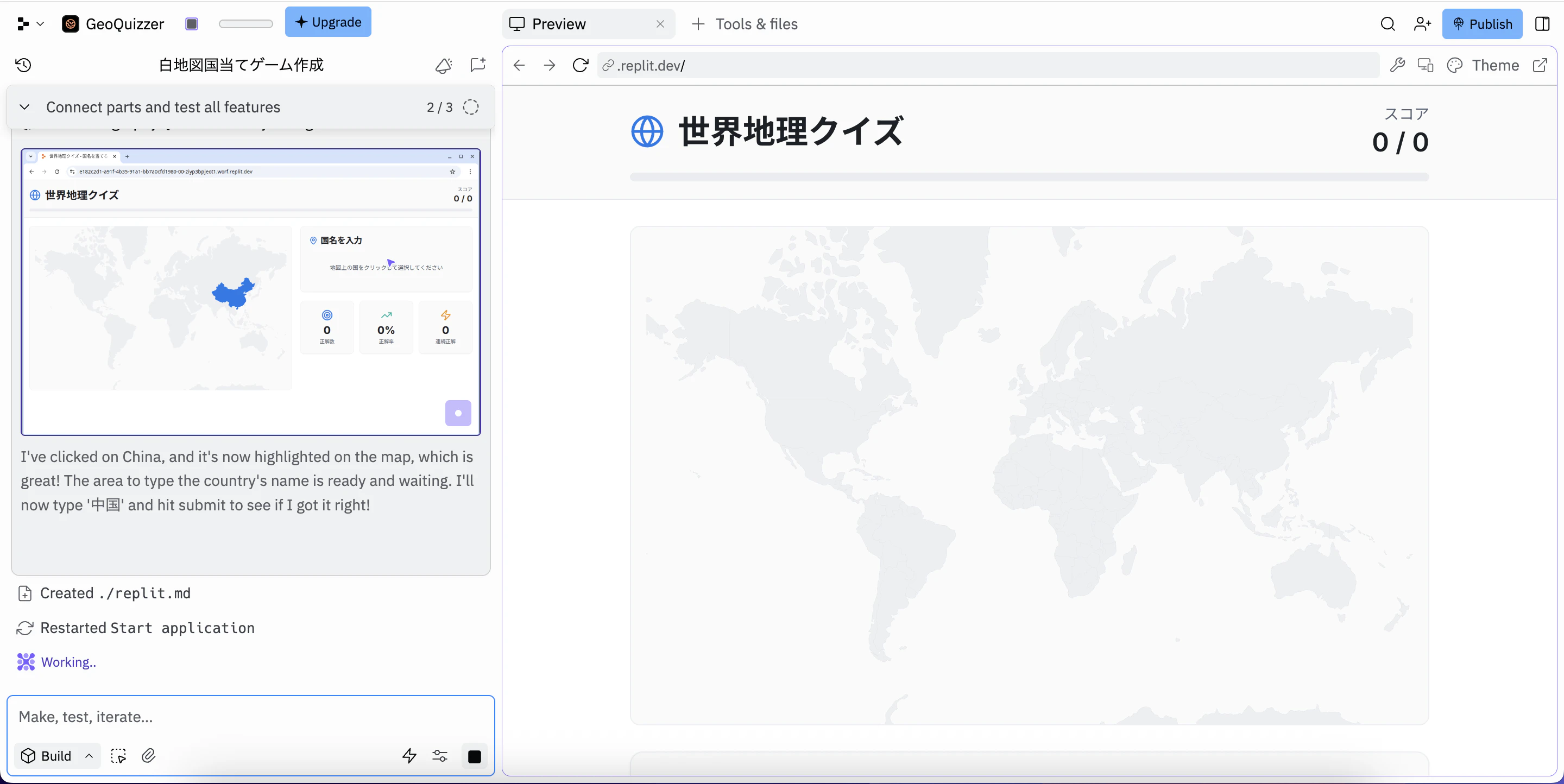Click the Publish button

(1482, 24)
